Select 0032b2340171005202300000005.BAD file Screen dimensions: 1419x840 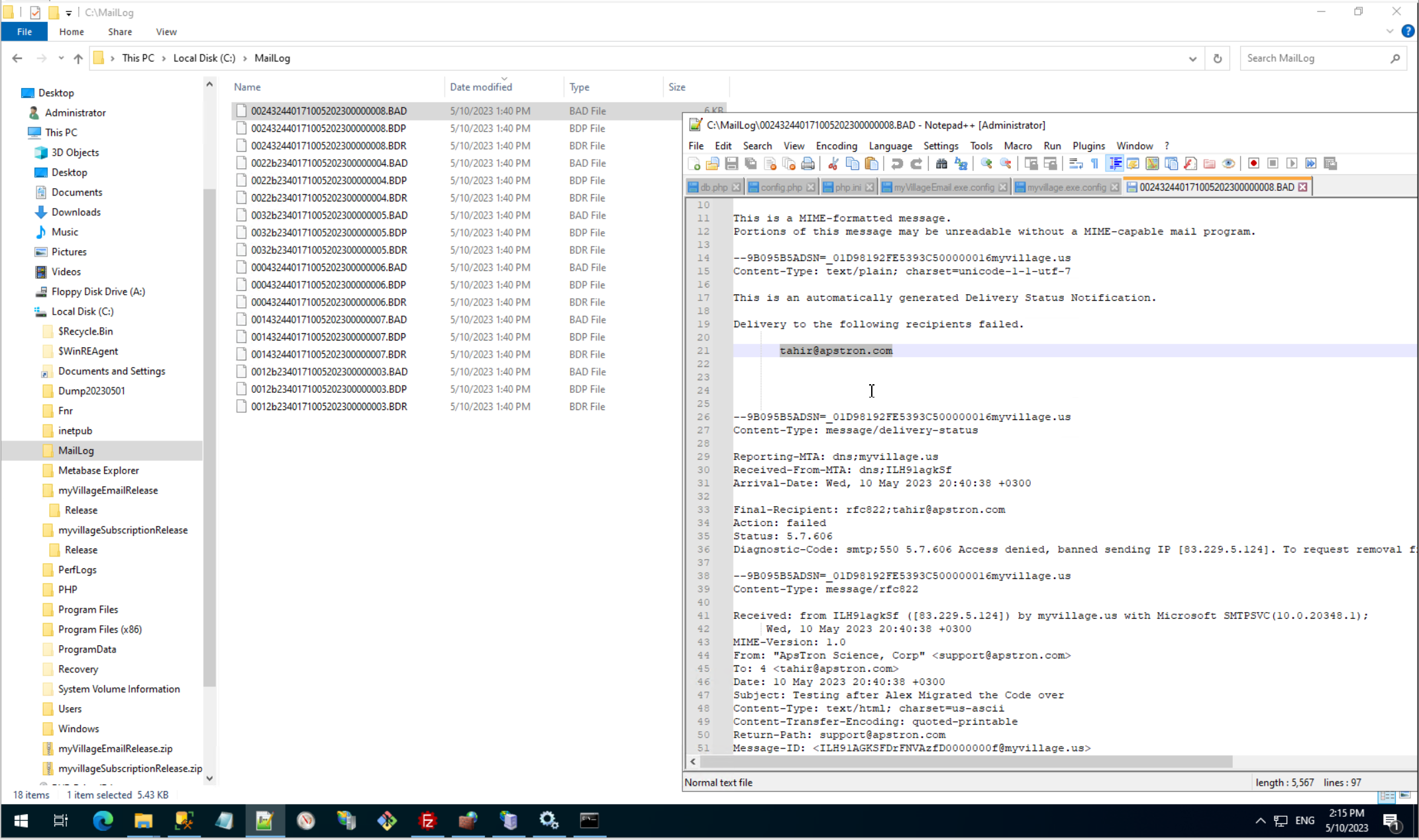point(329,215)
